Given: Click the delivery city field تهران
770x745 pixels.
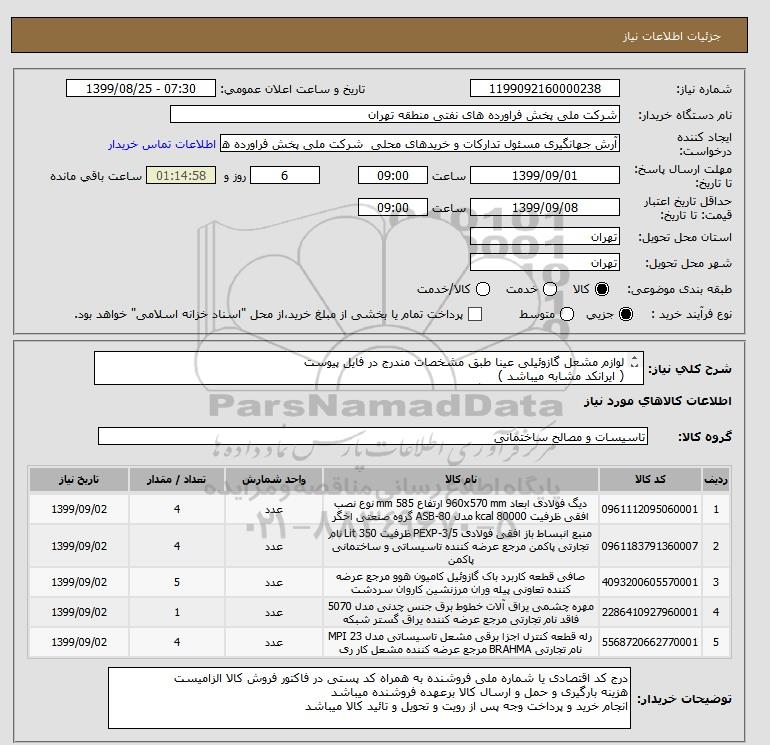Looking at the screenshot, I should (545, 263).
